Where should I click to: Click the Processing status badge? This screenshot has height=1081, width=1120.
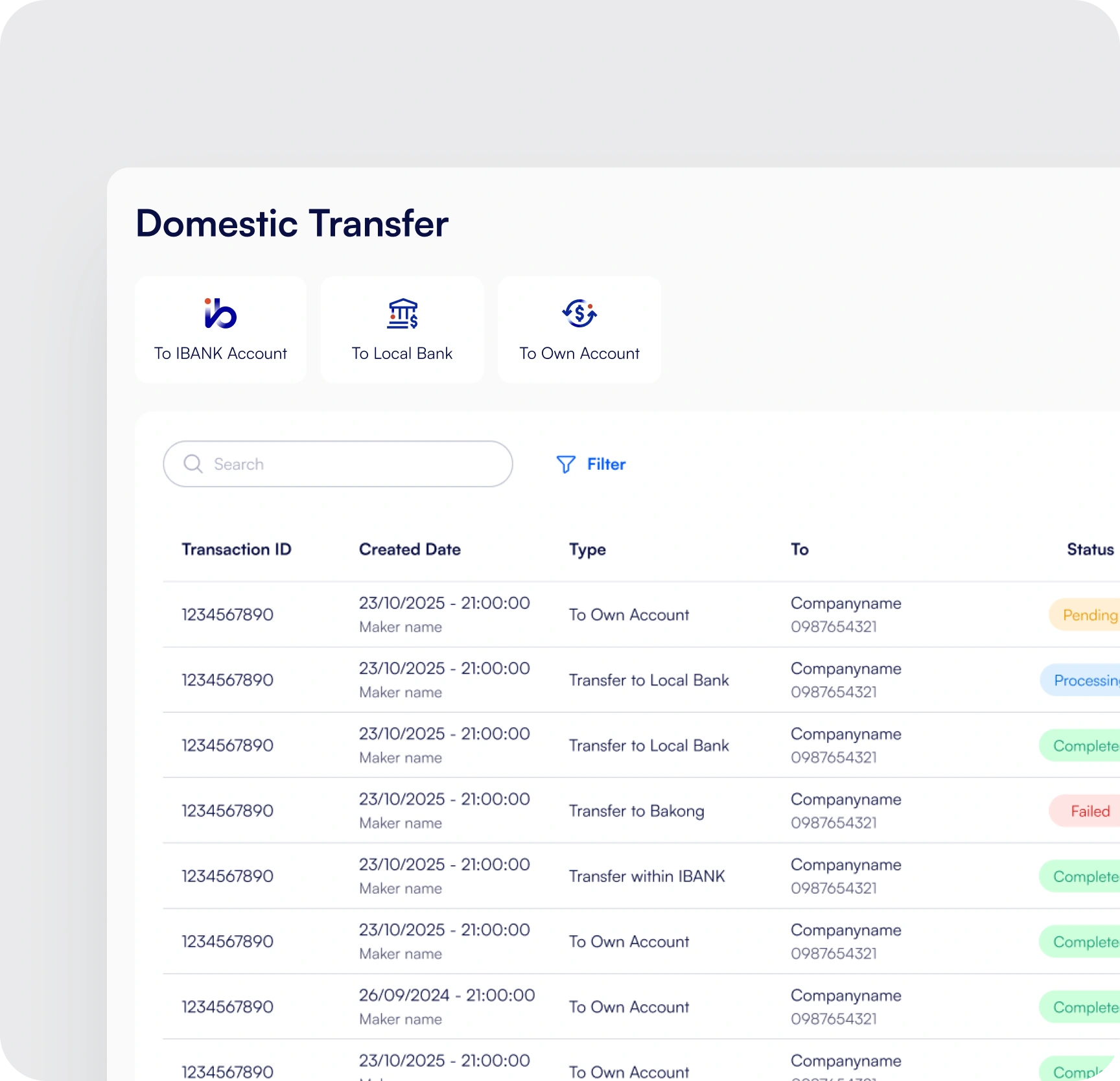click(1080, 680)
